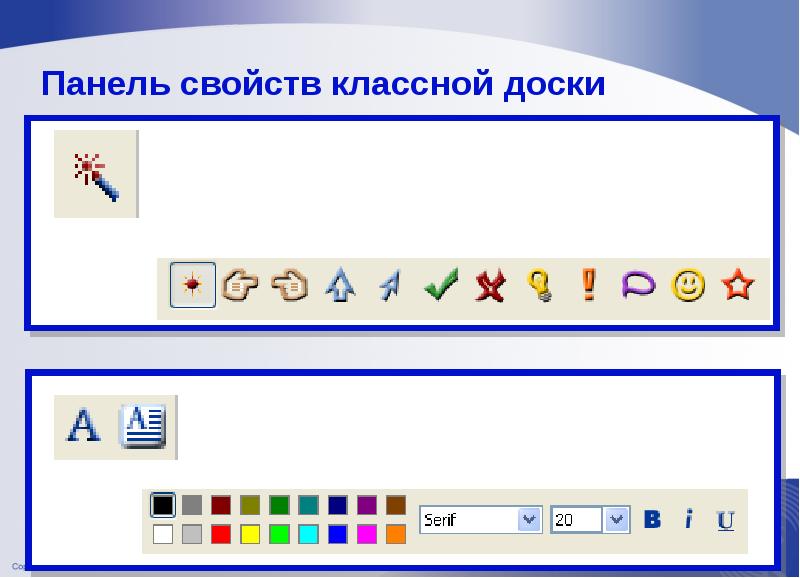Image resolution: width=800 pixels, height=578 pixels.
Task: Open the Serif font dropdown
Action: coord(529,520)
